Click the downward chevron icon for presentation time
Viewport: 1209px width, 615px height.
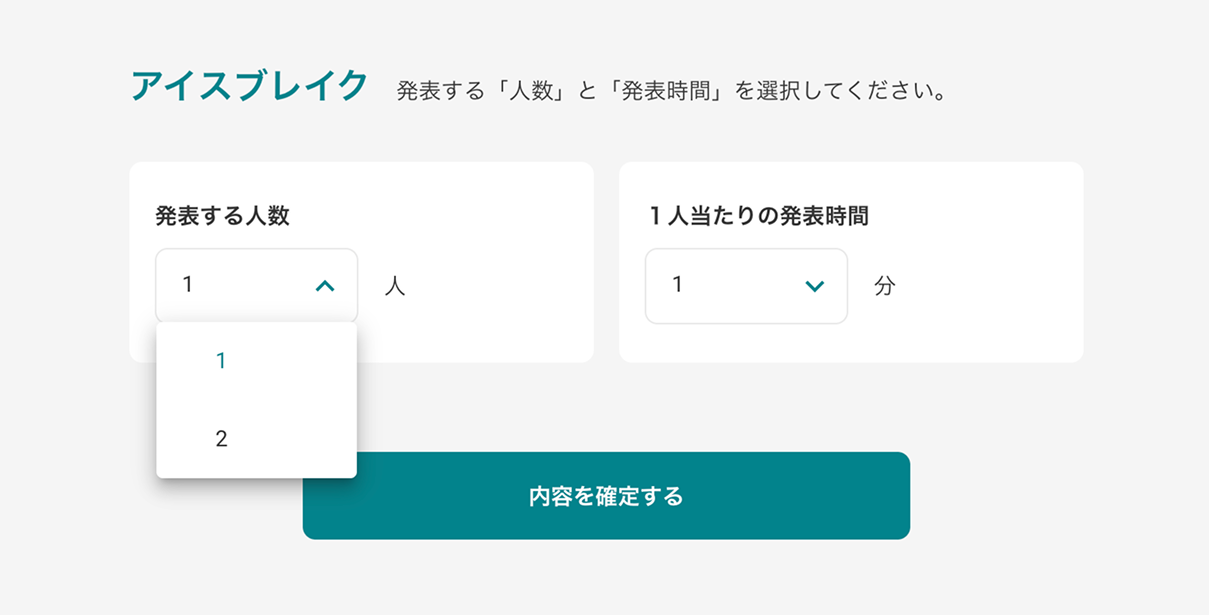(816, 285)
